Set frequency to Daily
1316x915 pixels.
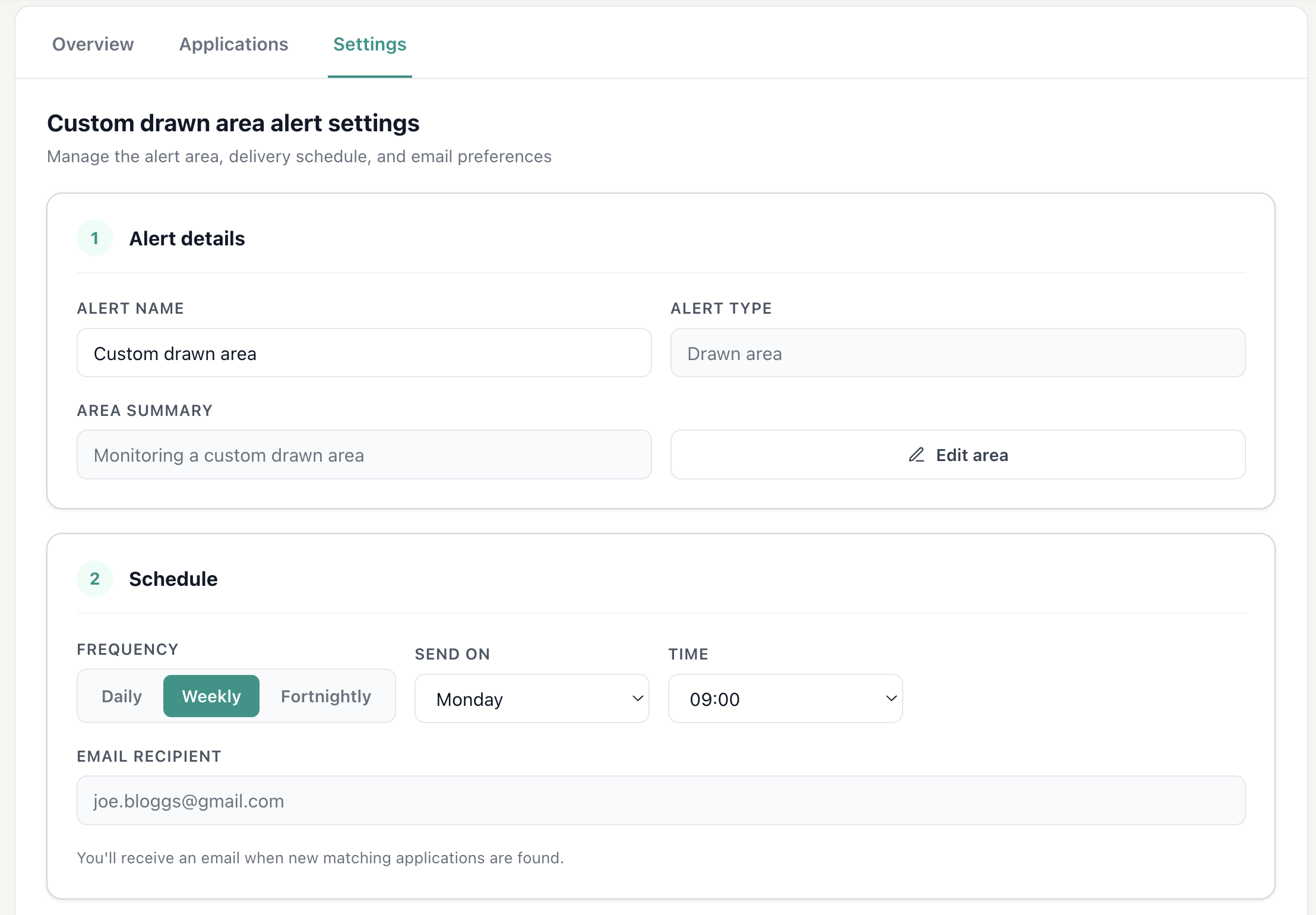pos(122,696)
